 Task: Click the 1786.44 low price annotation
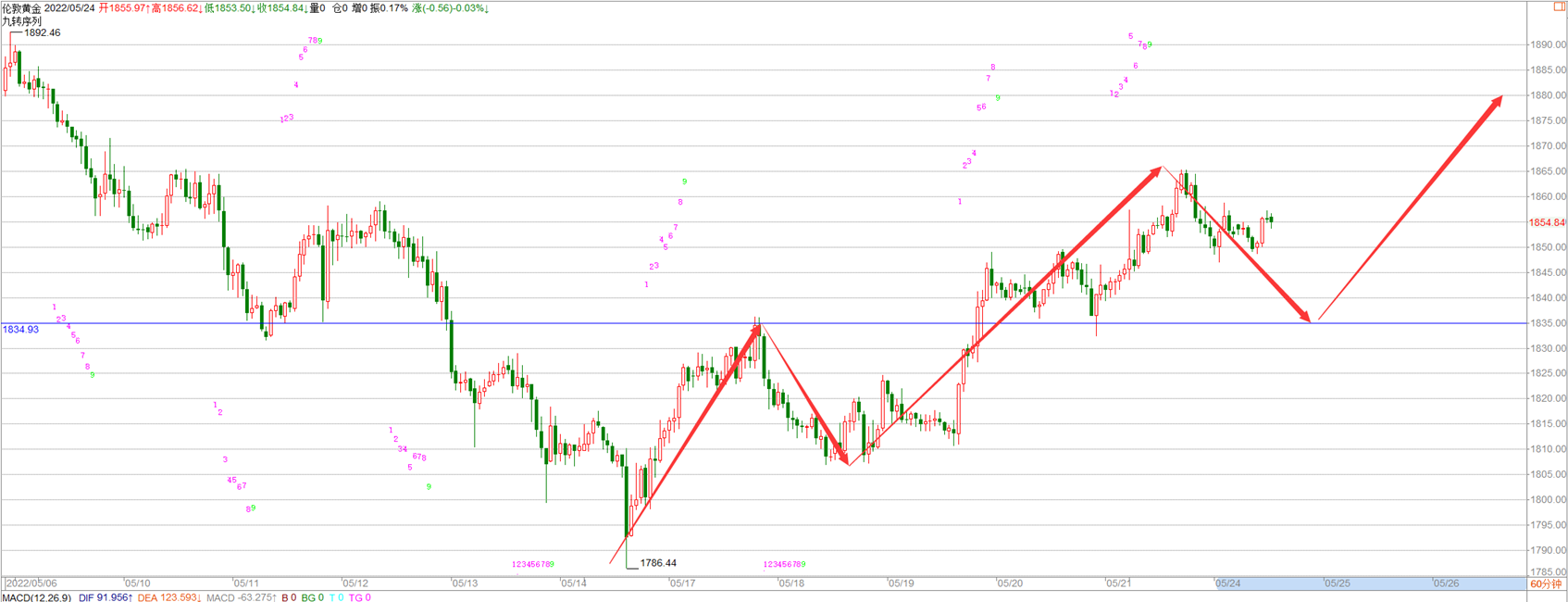[658, 563]
